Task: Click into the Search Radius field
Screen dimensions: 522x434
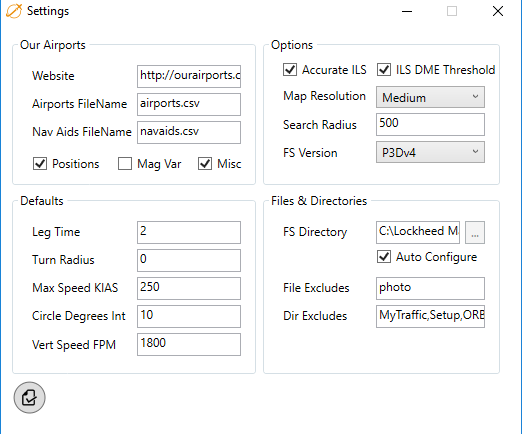Action: pos(430,124)
